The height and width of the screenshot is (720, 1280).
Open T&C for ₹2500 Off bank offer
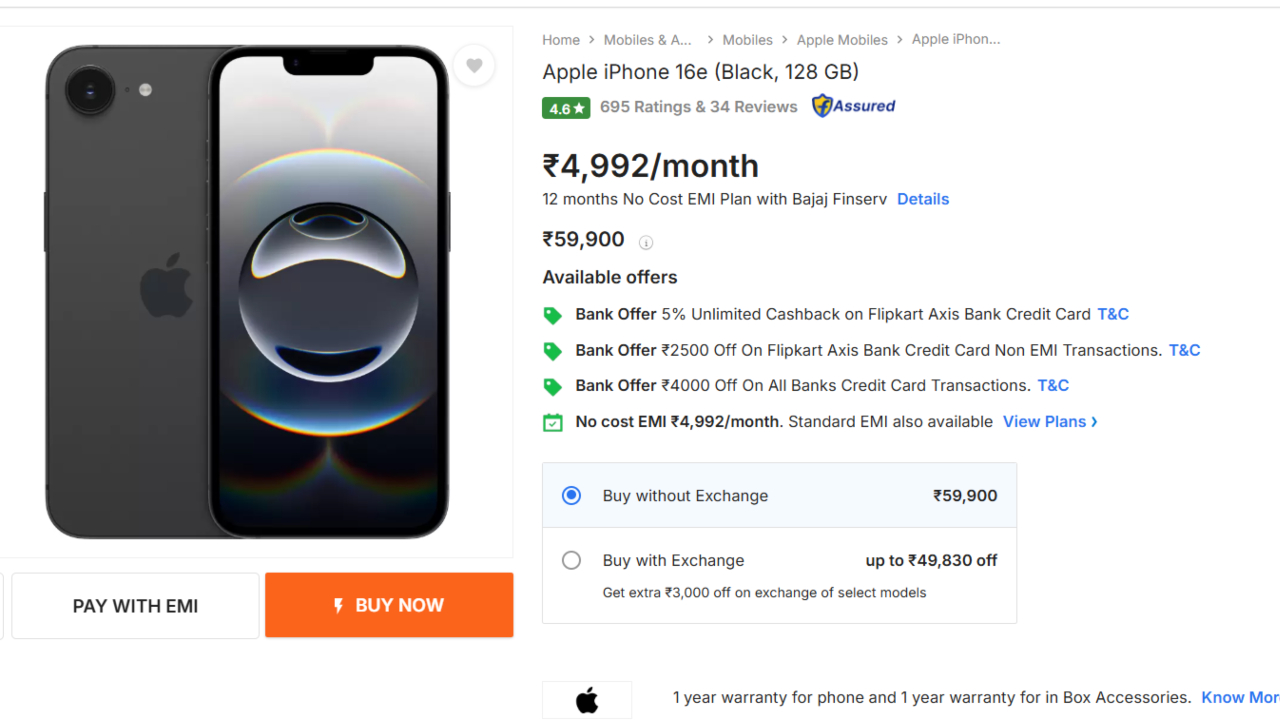pos(1184,350)
